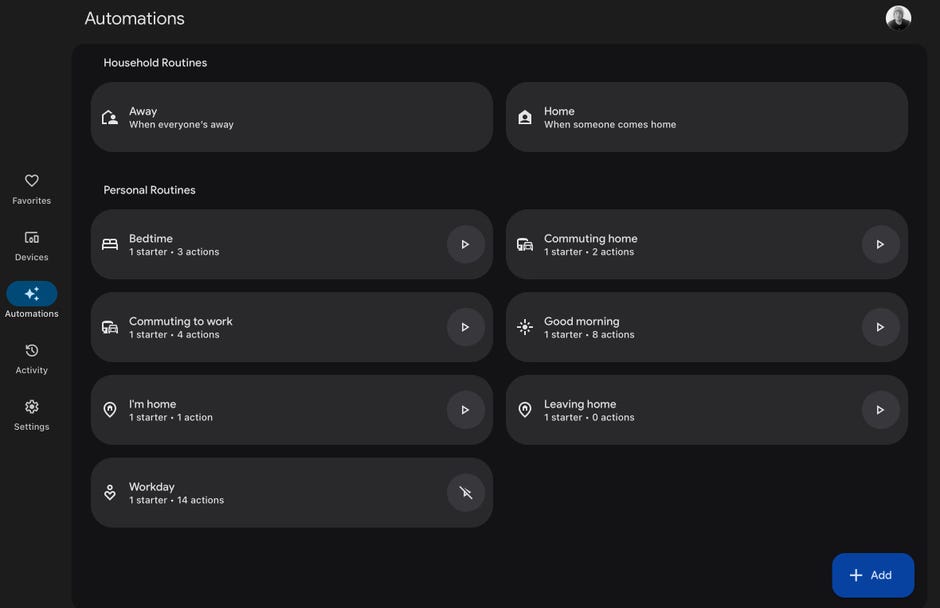Start the Commuting home routine

click(x=880, y=244)
